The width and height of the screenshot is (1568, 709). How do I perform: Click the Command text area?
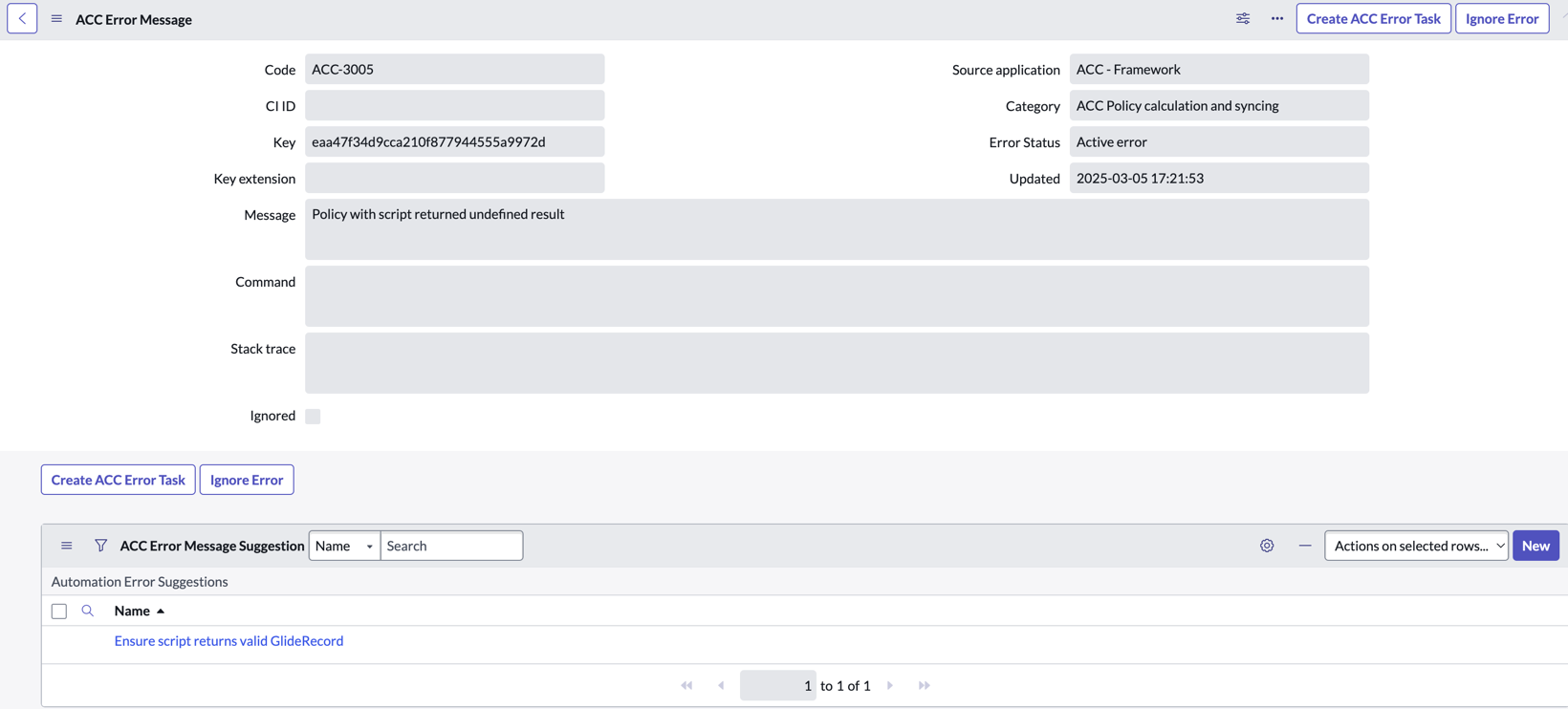point(837,296)
